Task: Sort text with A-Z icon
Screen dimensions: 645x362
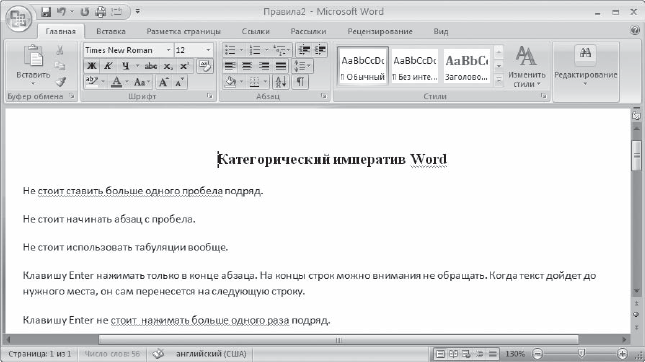Action: (x=281, y=82)
